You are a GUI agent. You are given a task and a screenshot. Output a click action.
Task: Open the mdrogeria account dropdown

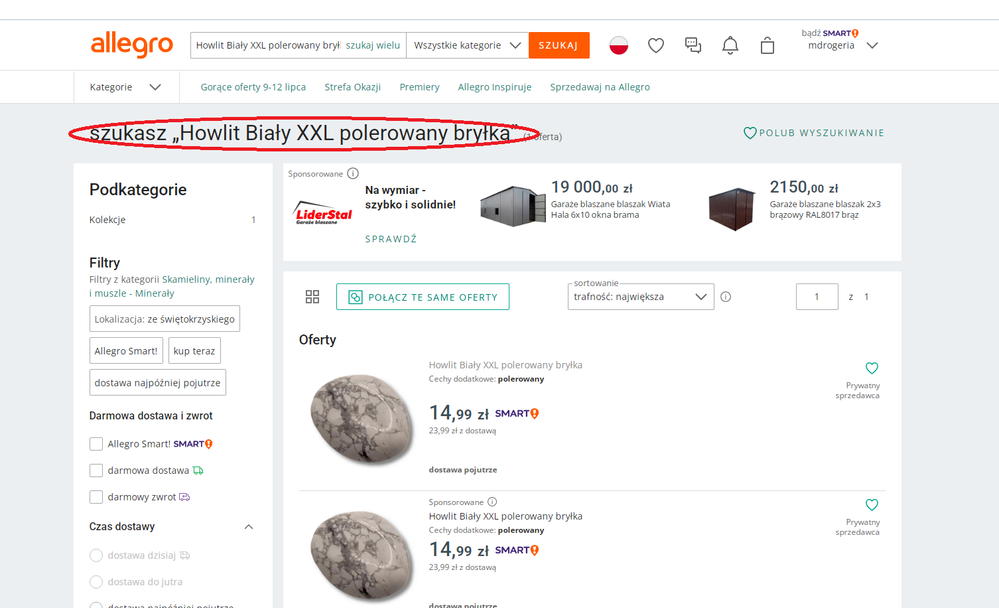point(842,45)
